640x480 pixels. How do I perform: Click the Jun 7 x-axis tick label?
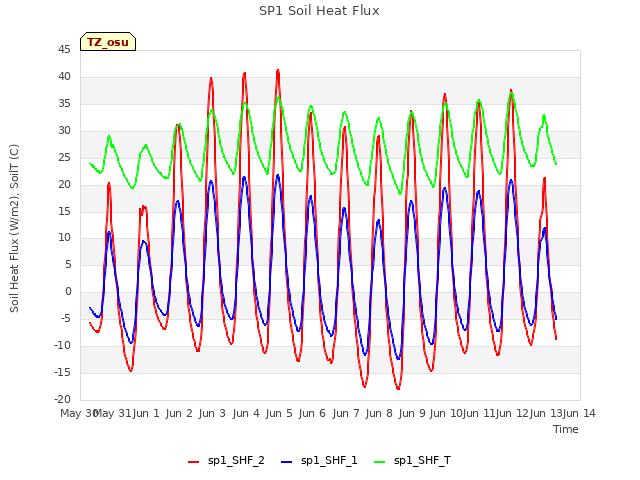click(346, 413)
